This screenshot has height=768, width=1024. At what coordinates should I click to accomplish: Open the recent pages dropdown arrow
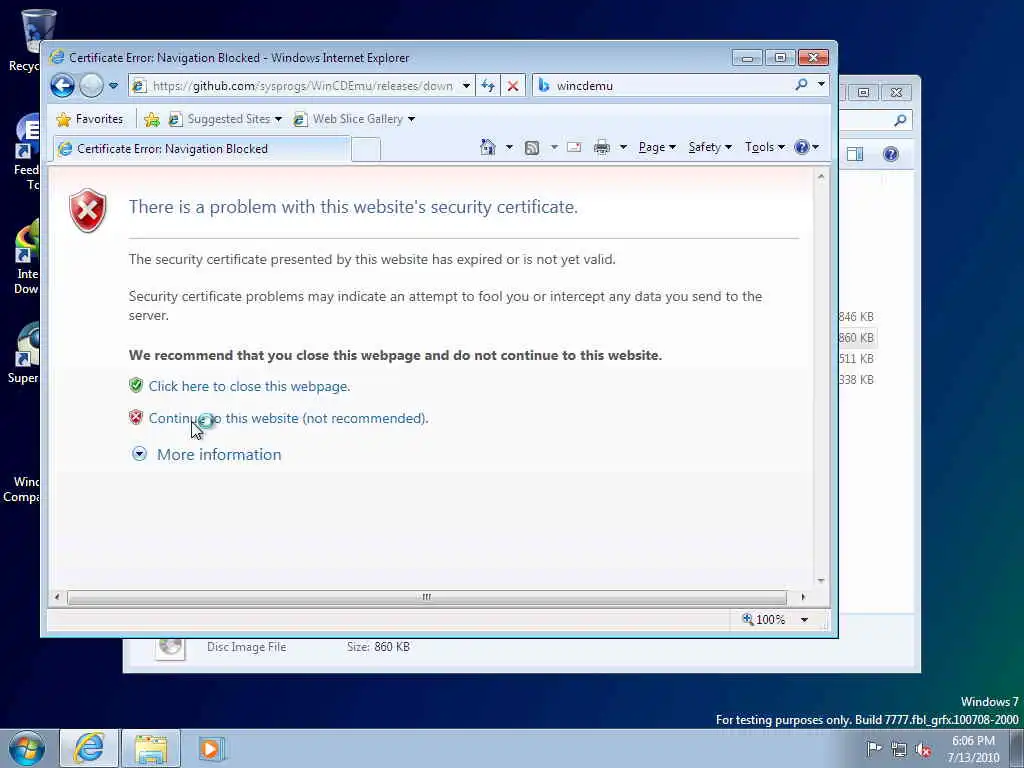[x=114, y=86]
